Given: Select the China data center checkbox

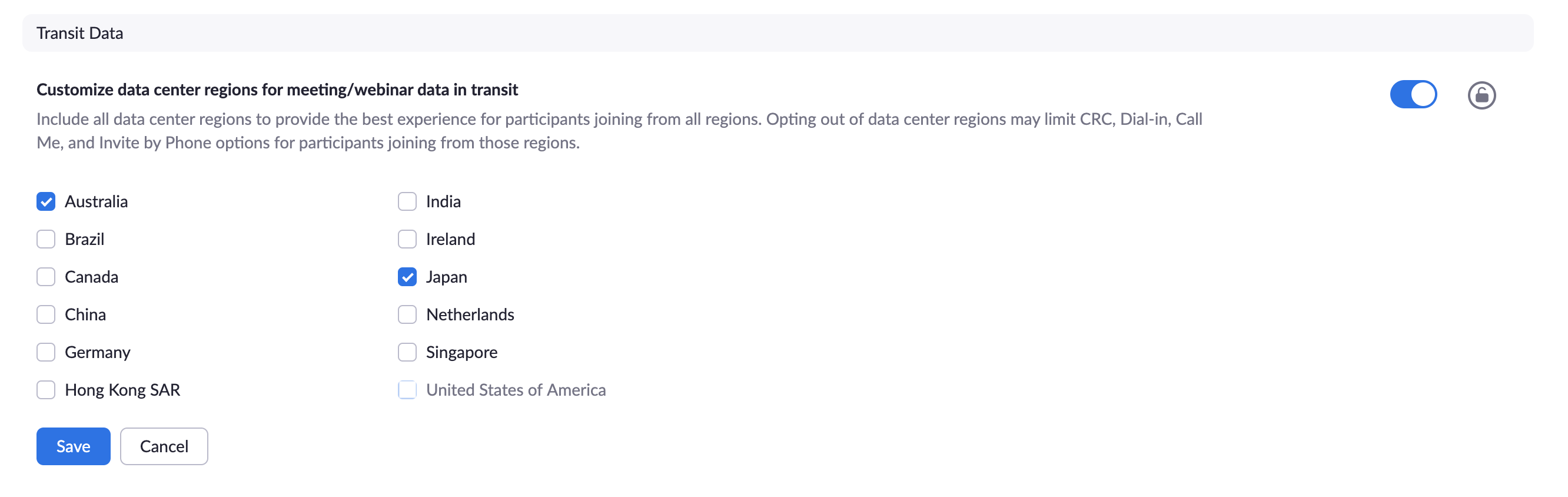Looking at the screenshot, I should click(46, 315).
